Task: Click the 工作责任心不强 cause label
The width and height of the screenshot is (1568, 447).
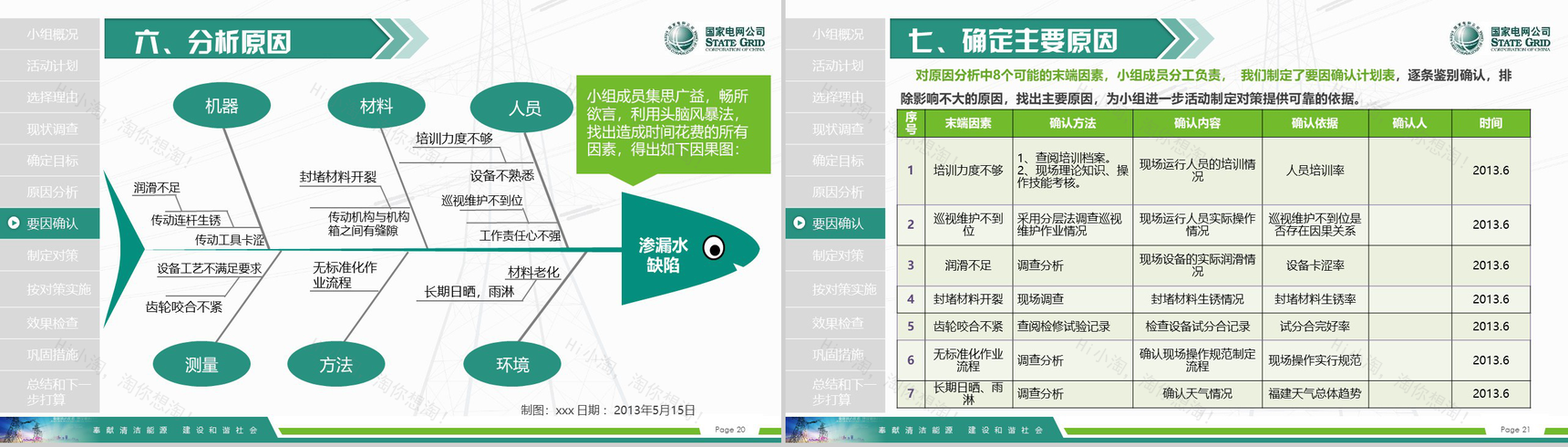Action: pos(520,235)
